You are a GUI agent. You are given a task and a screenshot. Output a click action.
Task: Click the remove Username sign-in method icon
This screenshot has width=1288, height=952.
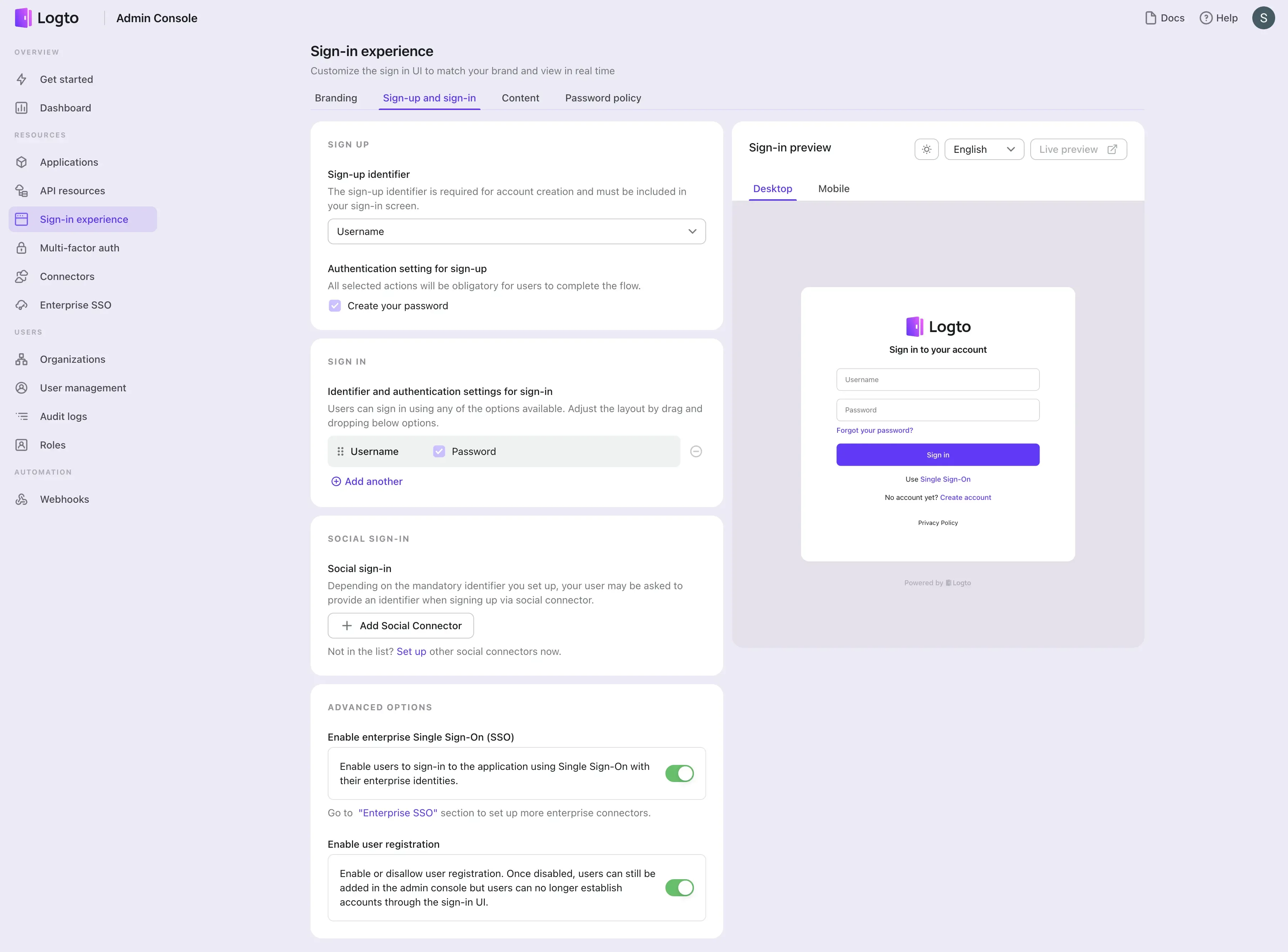[697, 451]
